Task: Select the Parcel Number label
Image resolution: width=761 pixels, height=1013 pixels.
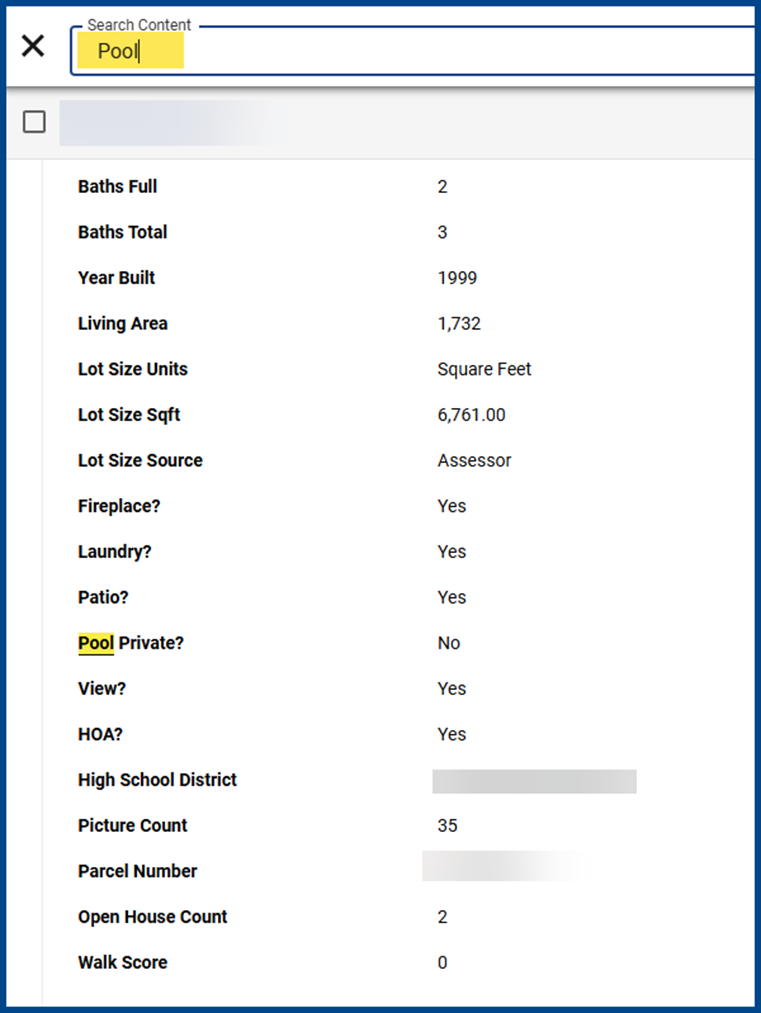Action: point(138,872)
